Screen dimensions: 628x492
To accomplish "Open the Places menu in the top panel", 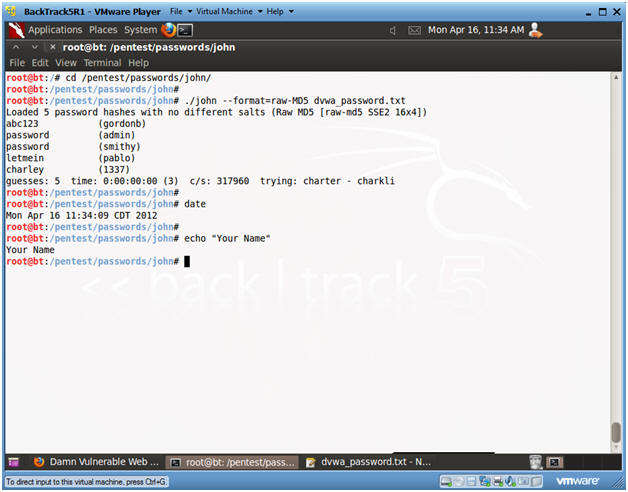I will tap(103, 30).
